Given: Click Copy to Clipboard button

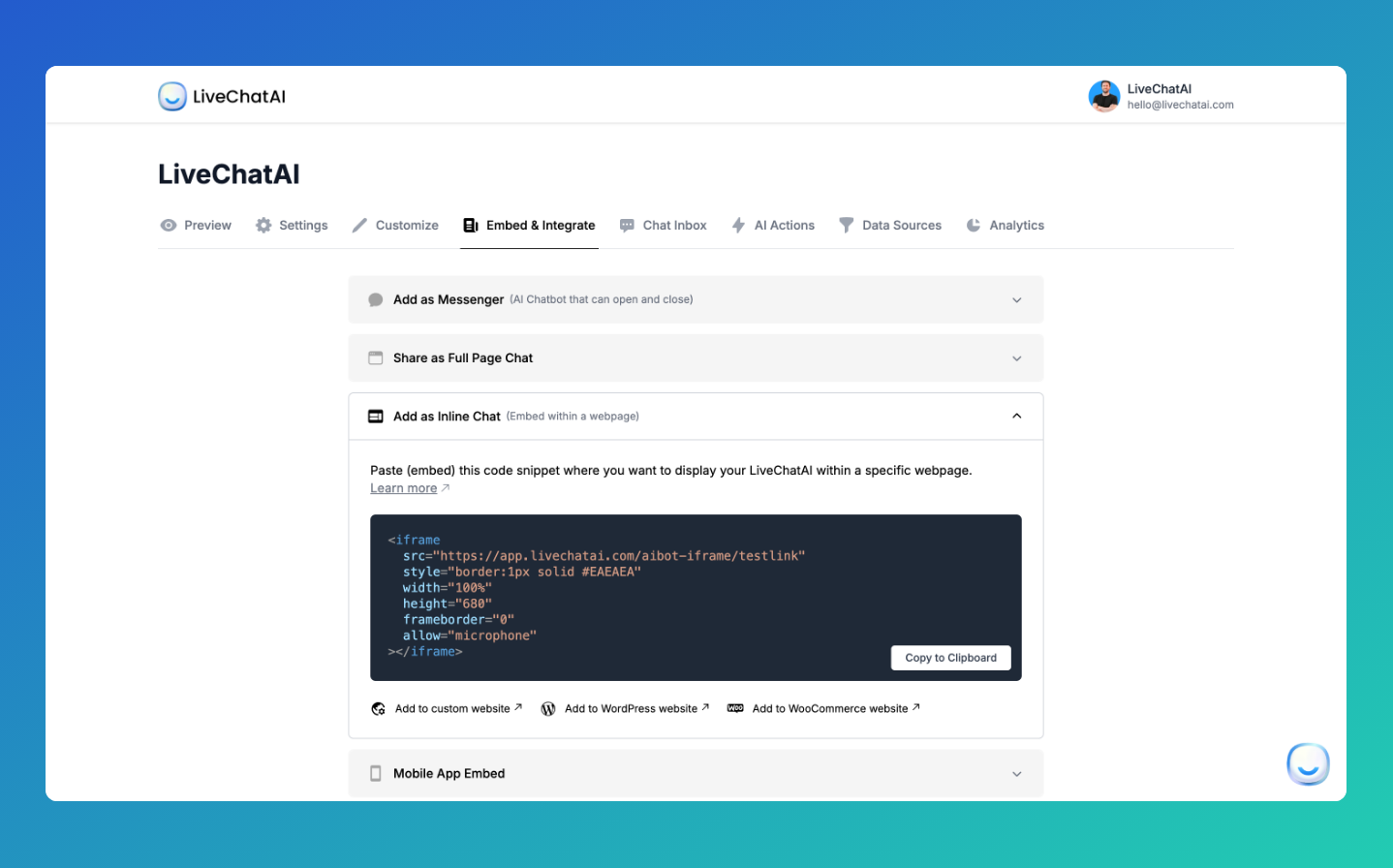Looking at the screenshot, I should (x=950, y=658).
